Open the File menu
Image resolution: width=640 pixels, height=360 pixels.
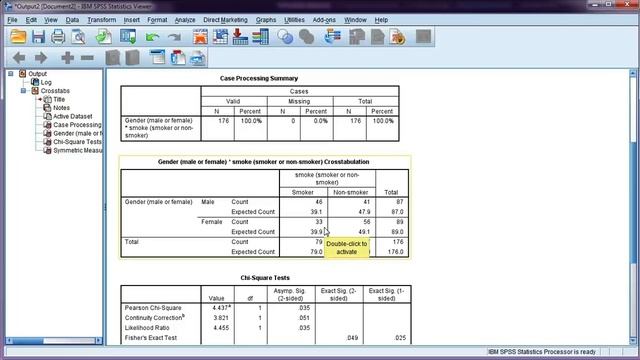(x=12, y=20)
